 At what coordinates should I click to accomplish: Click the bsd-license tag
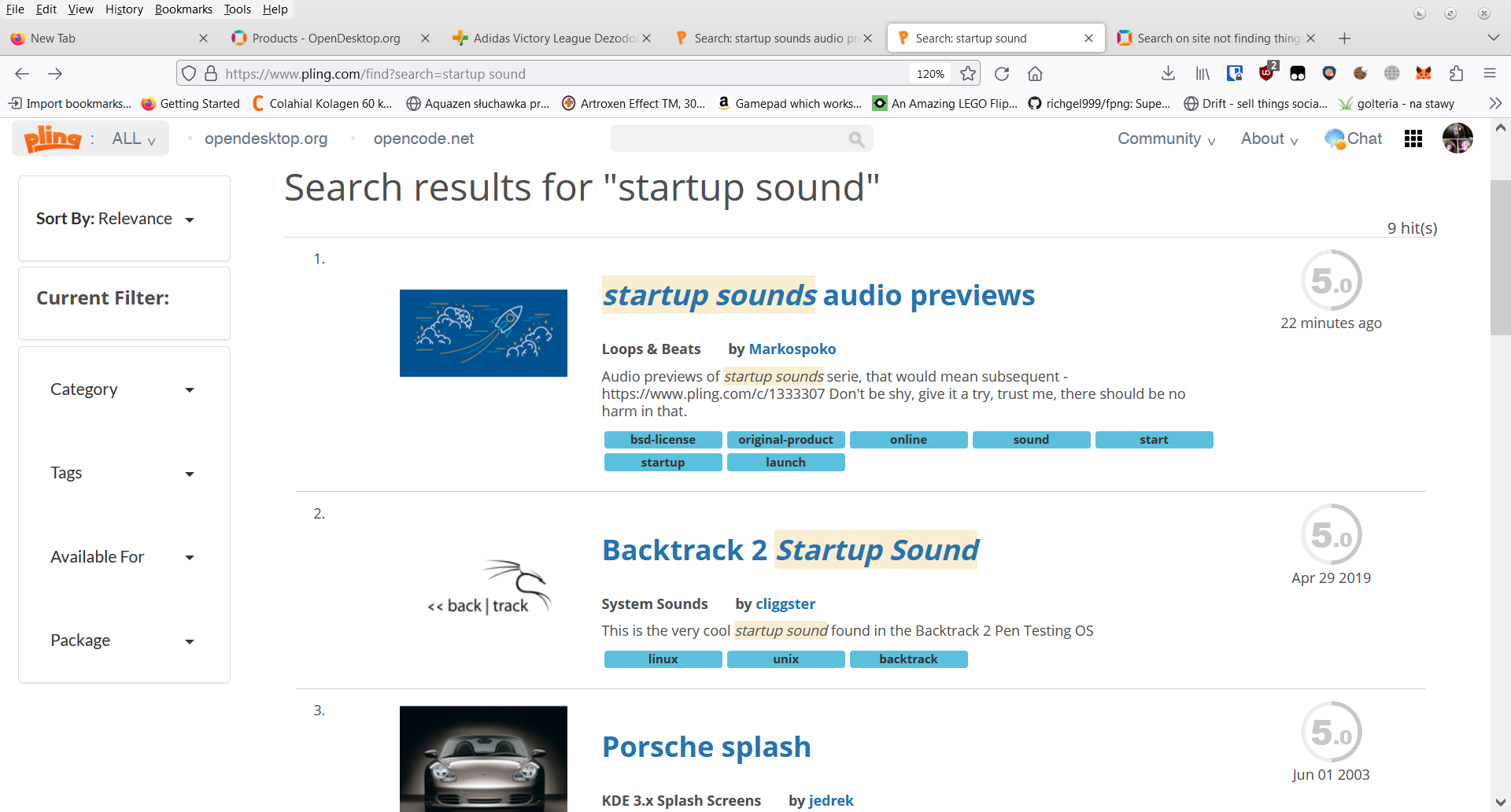663,440
